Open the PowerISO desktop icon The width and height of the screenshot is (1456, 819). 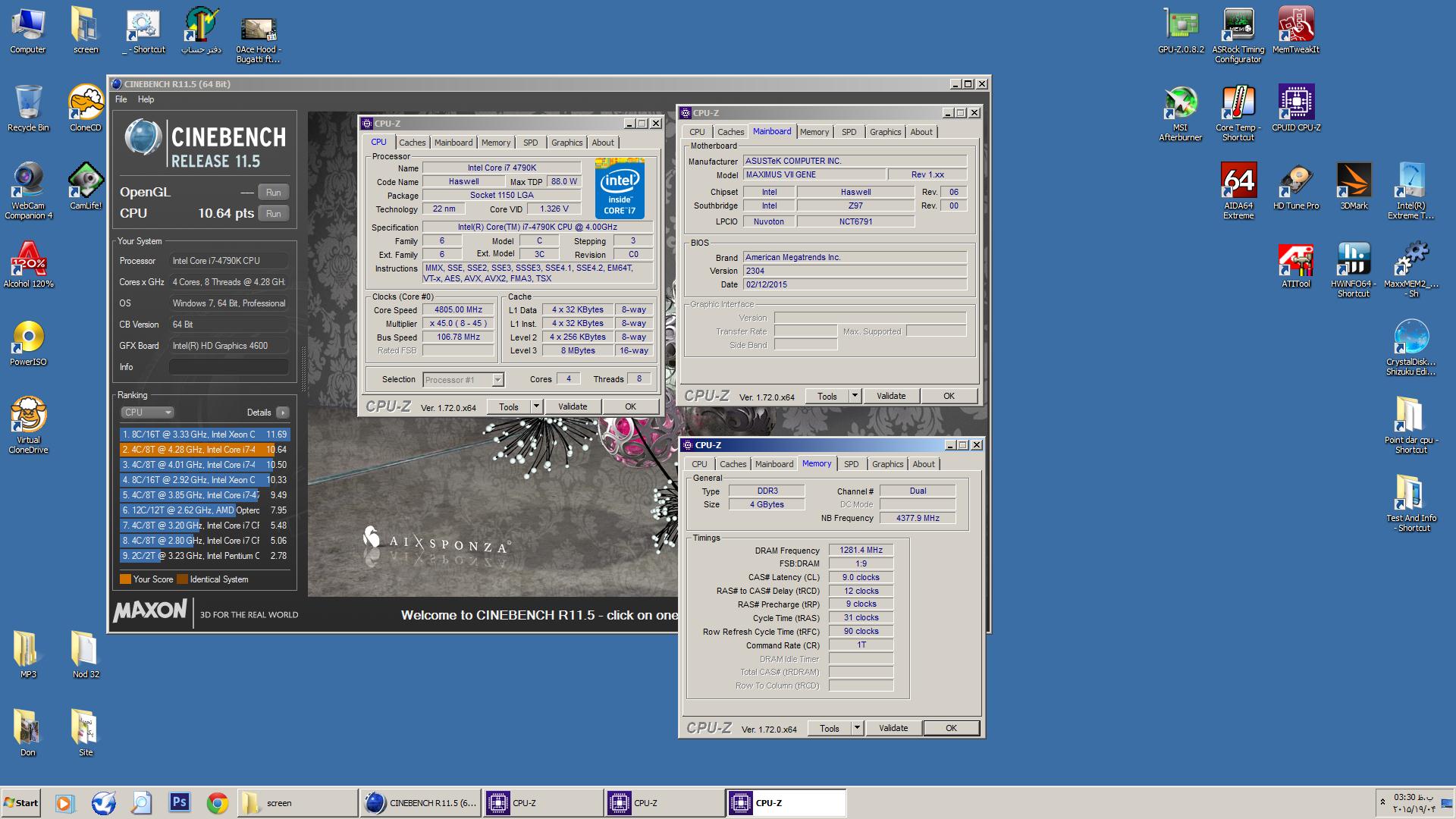point(28,343)
